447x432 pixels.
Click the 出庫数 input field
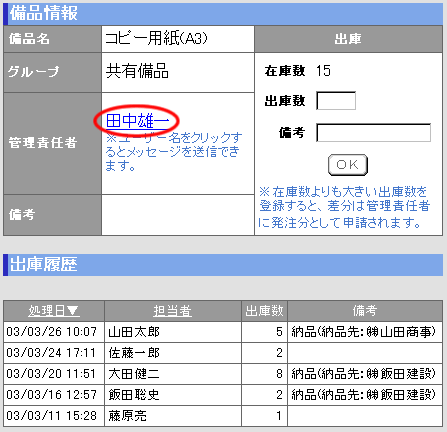(x=336, y=101)
